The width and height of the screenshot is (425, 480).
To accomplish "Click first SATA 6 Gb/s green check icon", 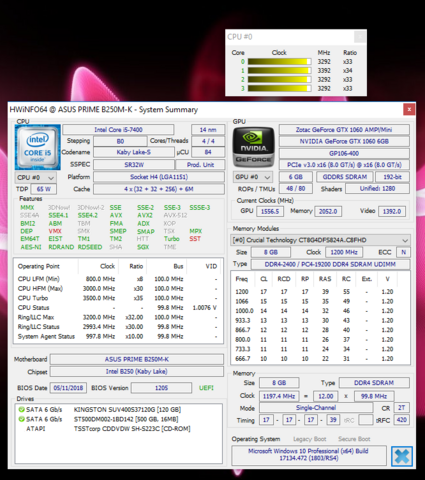I will [22, 409].
